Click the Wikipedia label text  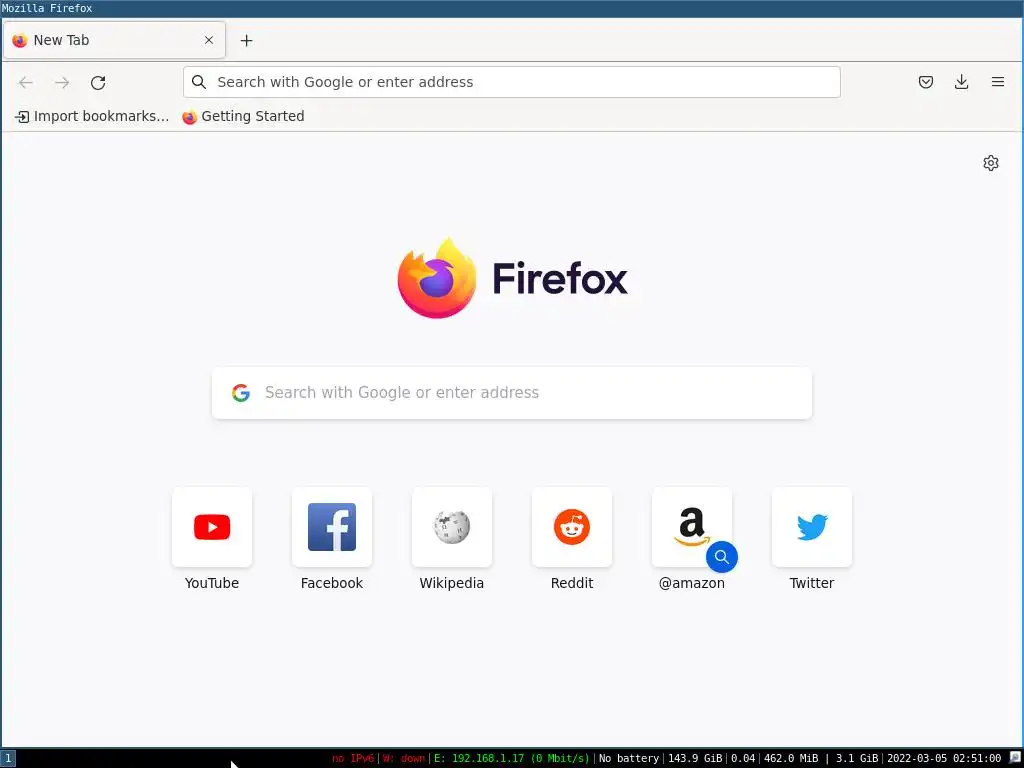452,583
